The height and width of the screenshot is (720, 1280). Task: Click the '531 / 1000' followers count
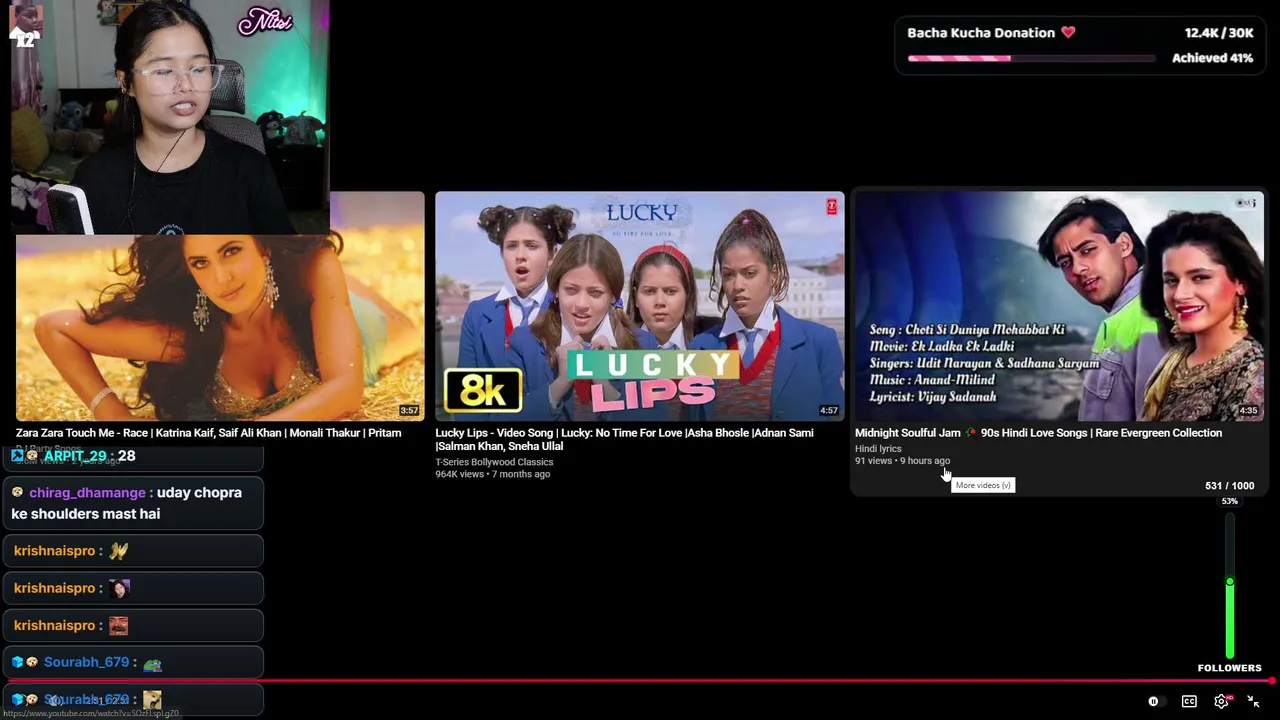click(1229, 486)
